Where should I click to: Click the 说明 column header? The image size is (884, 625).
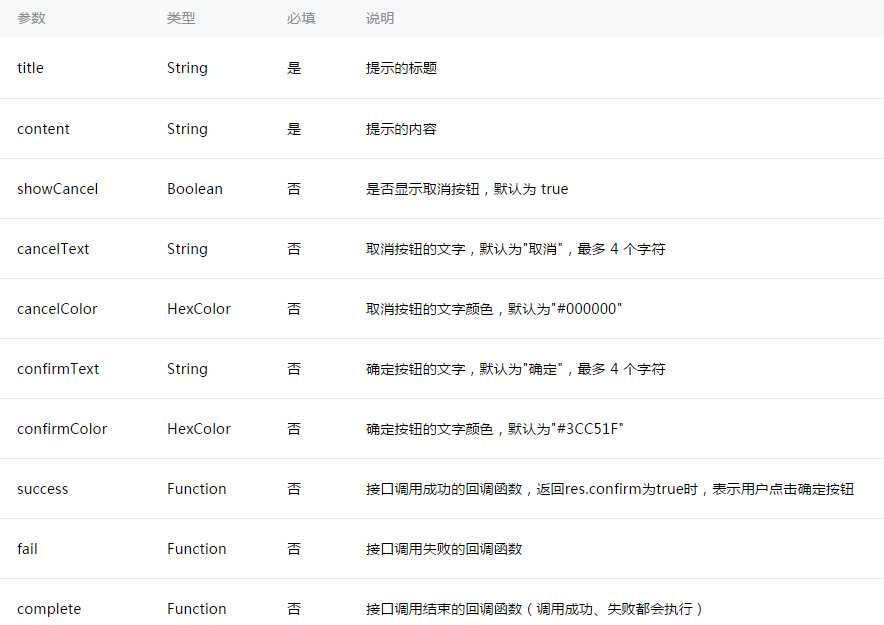point(378,18)
